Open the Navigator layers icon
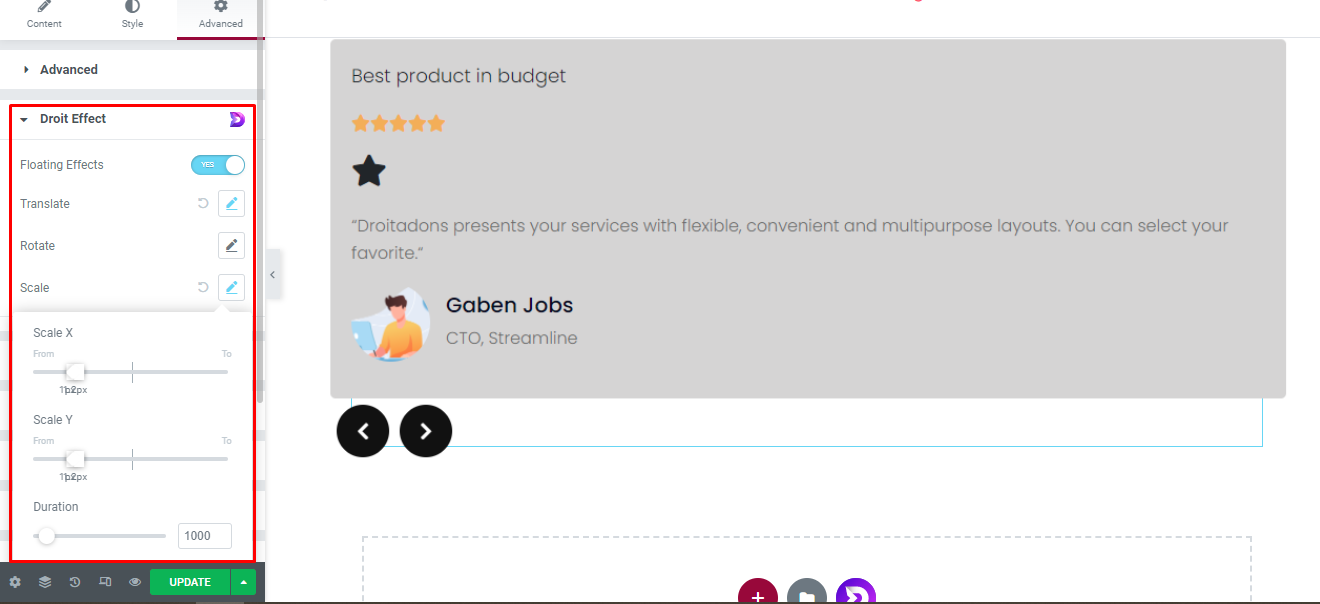 click(45, 582)
